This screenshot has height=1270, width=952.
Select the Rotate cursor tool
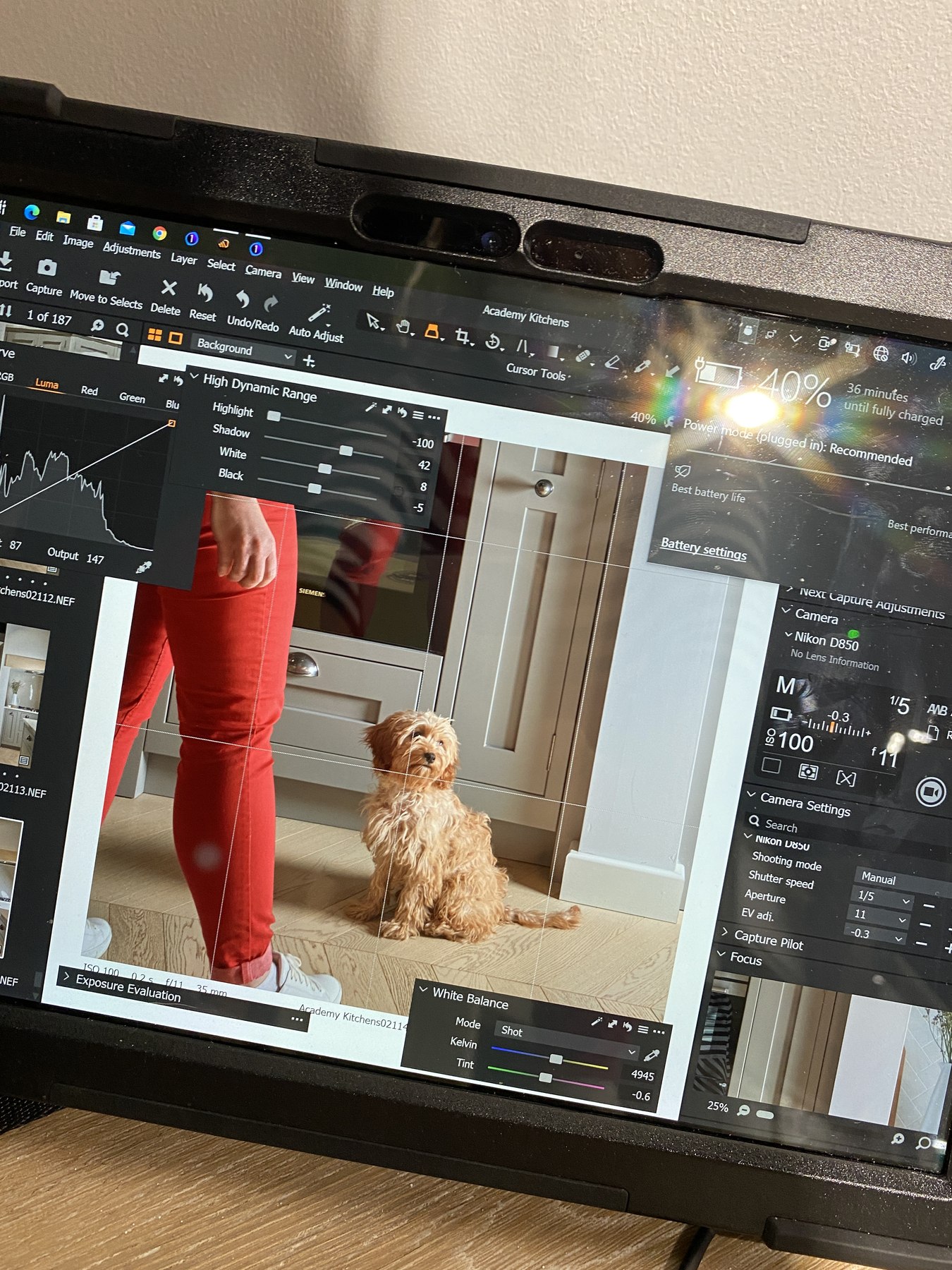tap(493, 342)
